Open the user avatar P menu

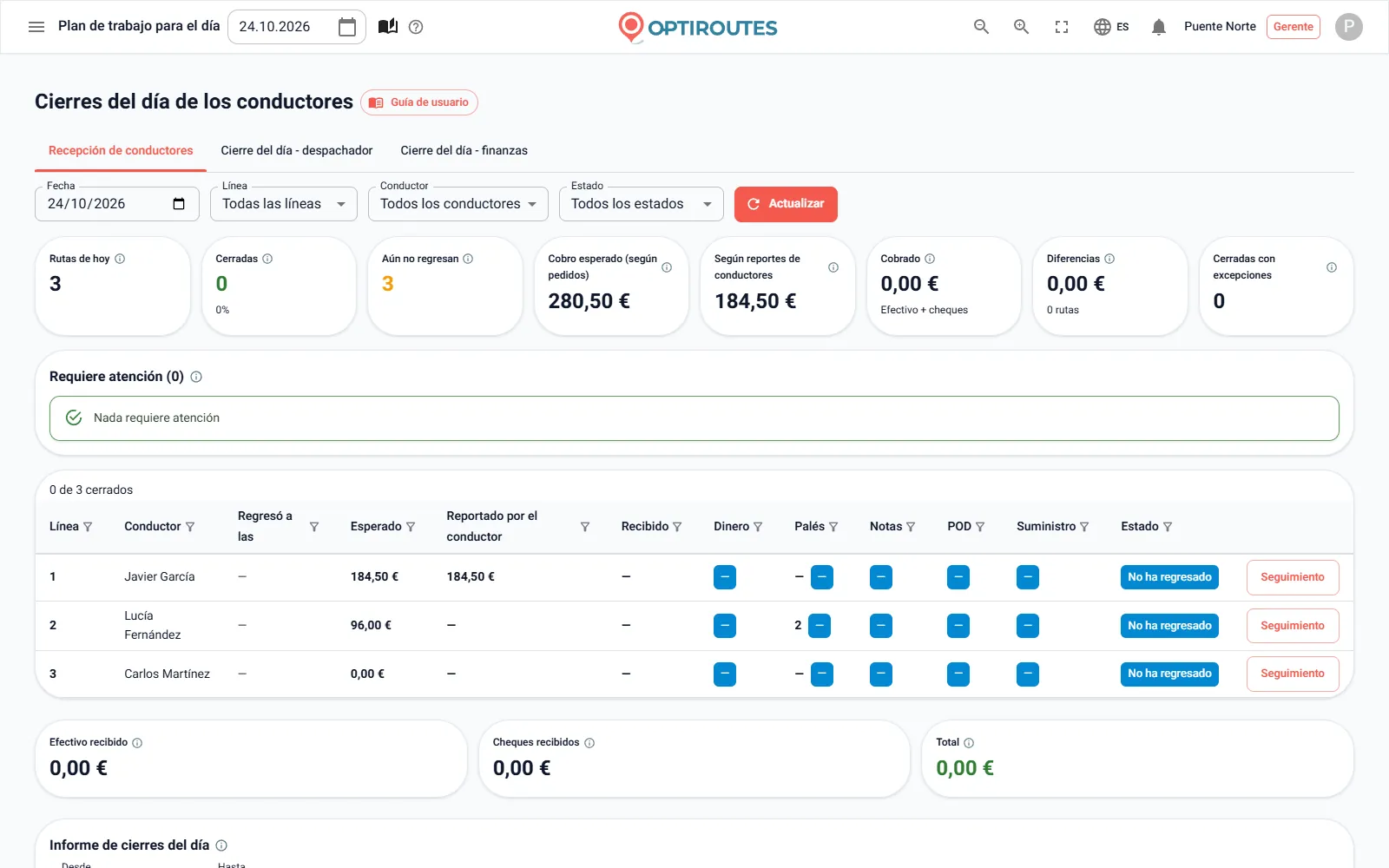pyautogui.click(x=1348, y=27)
